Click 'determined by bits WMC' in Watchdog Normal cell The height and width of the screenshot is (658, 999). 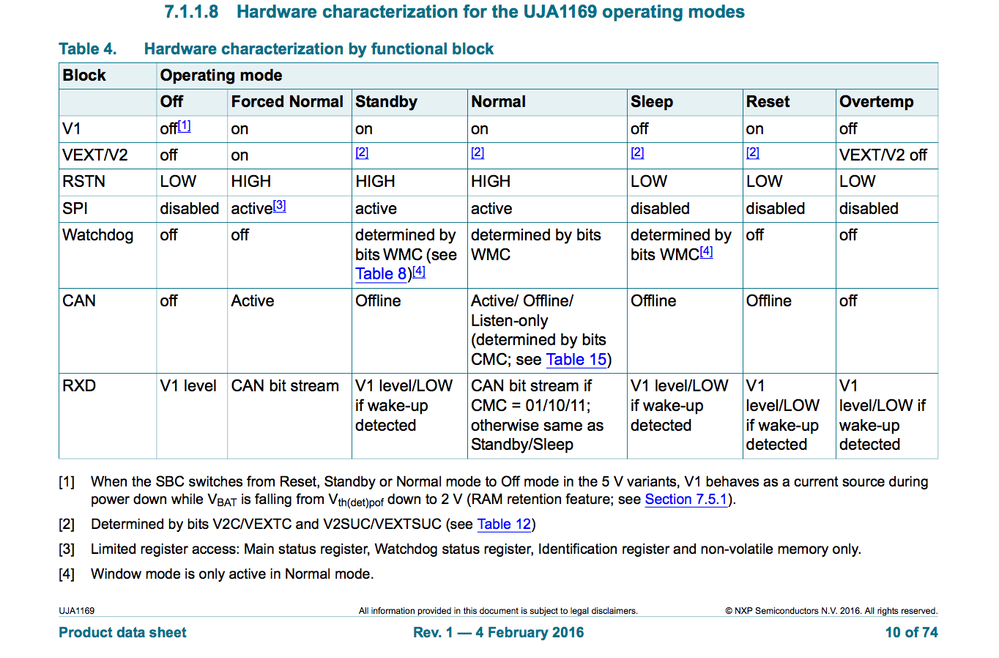click(536, 245)
